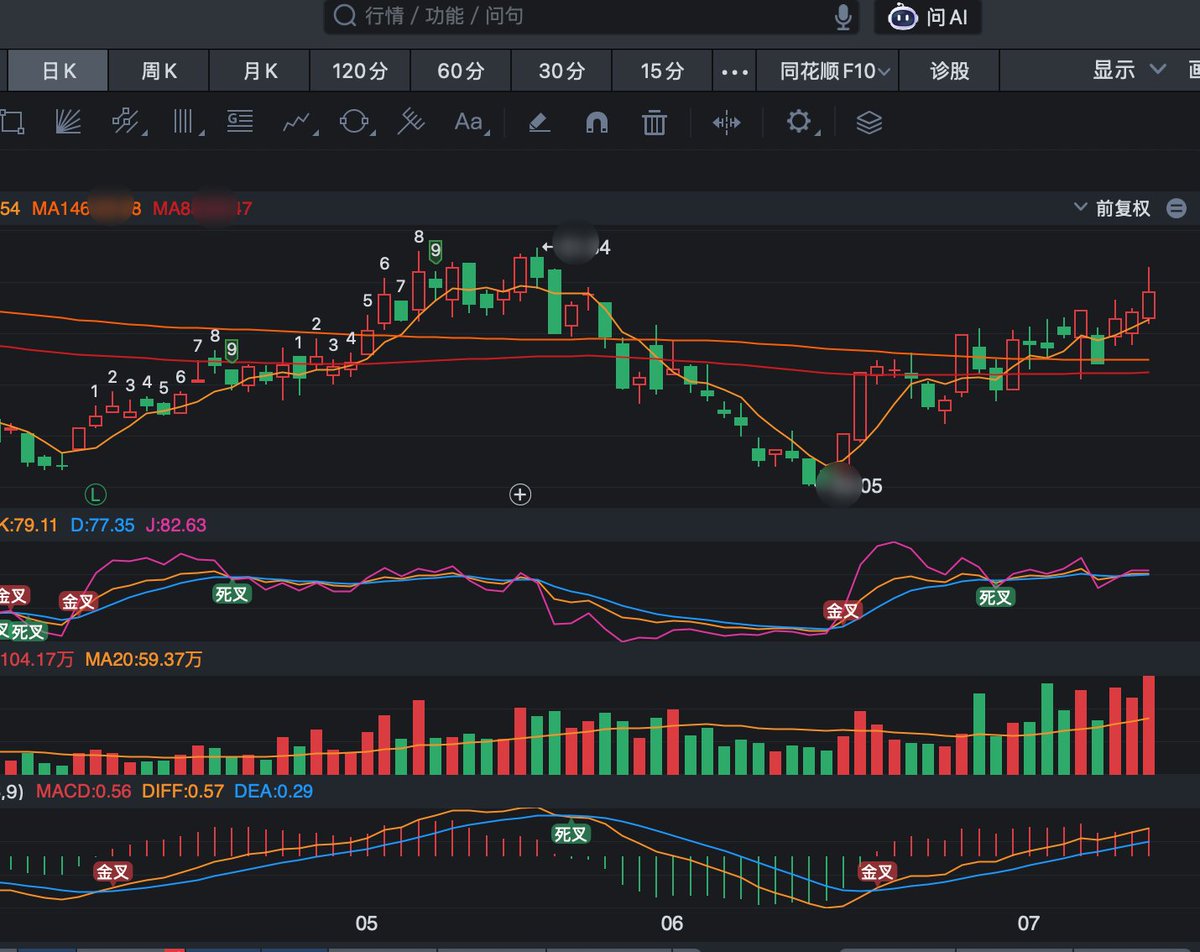This screenshot has width=1200, height=952.
Task: Pick the eraser tool in drawing toolbar
Action: (539, 122)
